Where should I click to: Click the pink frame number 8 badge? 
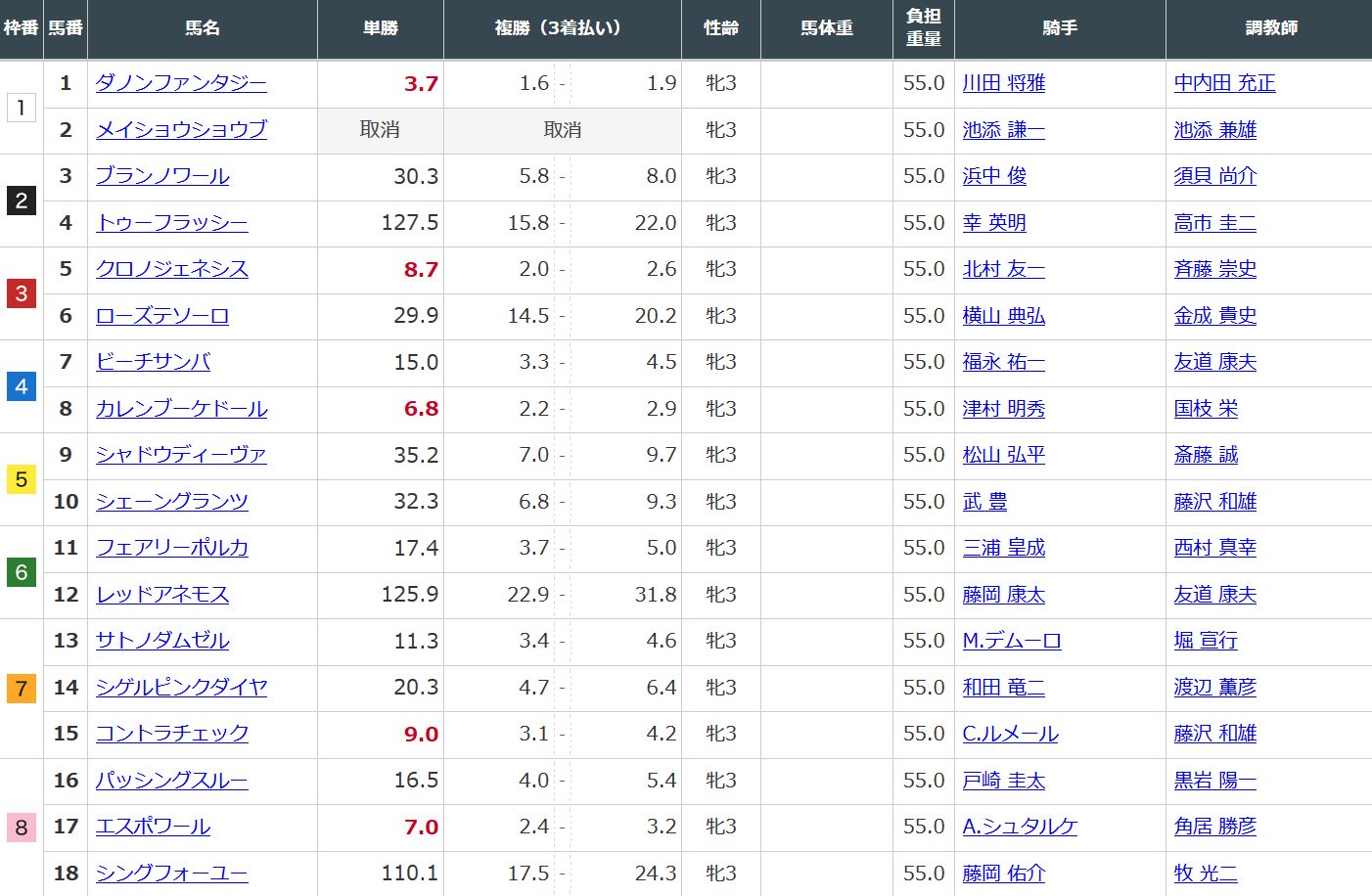pyautogui.click(x=22, y=828)
